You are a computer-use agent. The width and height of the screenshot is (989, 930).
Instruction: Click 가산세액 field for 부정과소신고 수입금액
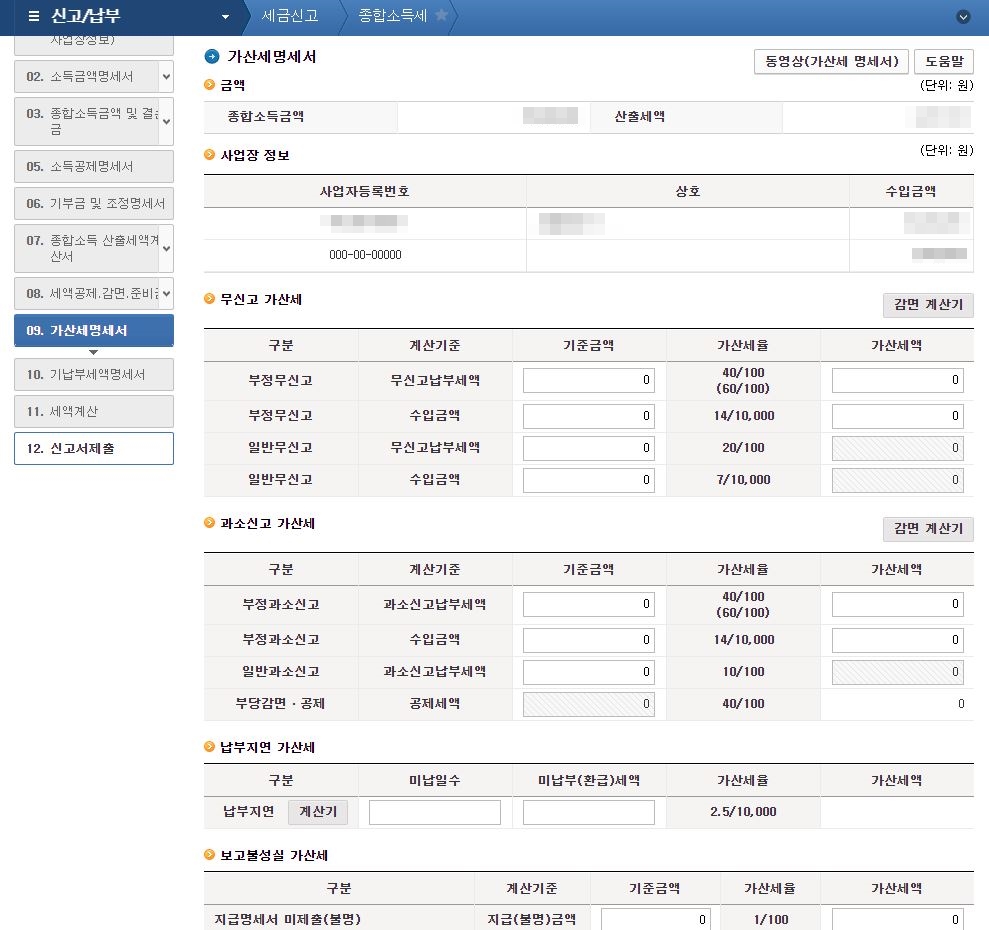pyautogui.click(x=898, y=640)
